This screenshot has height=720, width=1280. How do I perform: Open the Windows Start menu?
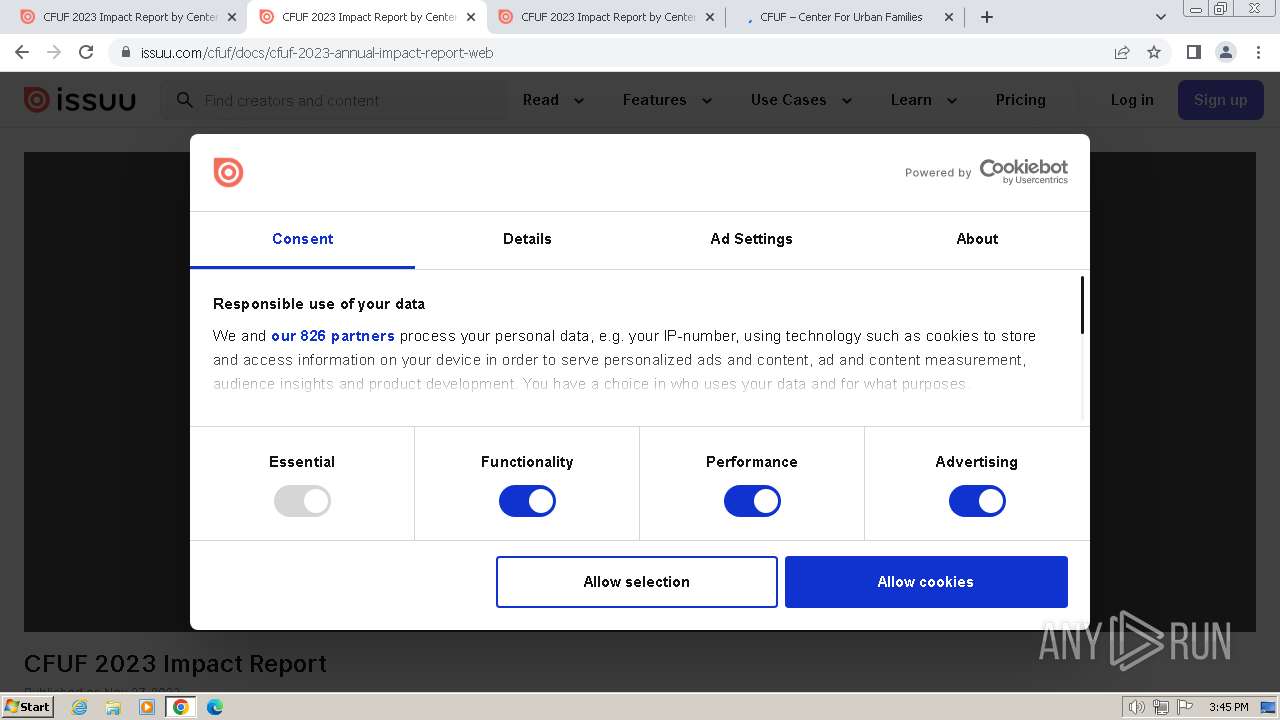coord(27,707)
